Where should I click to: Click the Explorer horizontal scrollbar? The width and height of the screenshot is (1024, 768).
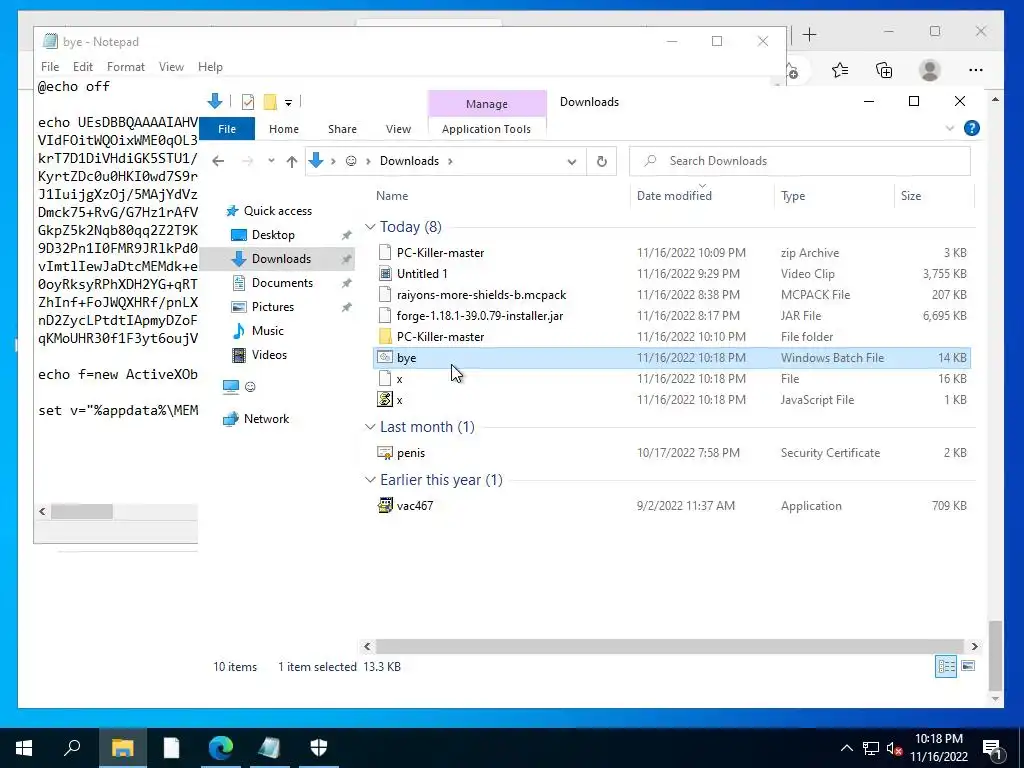click(x=670, y=646)
